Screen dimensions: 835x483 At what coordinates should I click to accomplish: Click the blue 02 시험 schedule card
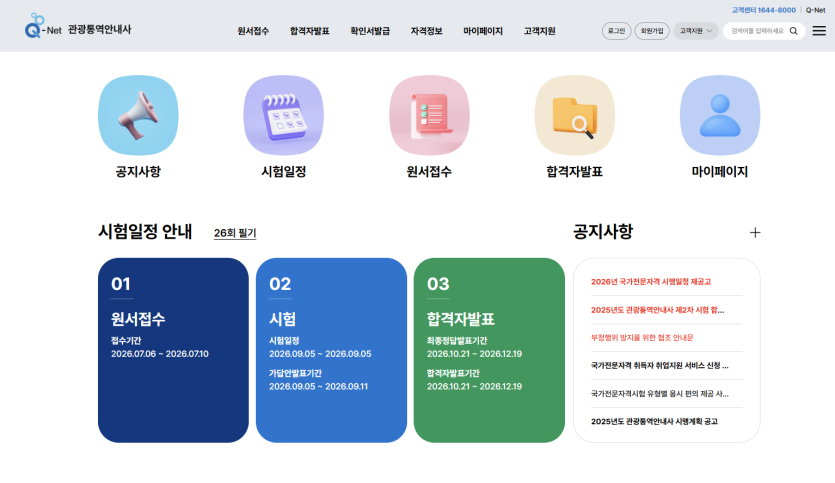(x=331, y=350)
